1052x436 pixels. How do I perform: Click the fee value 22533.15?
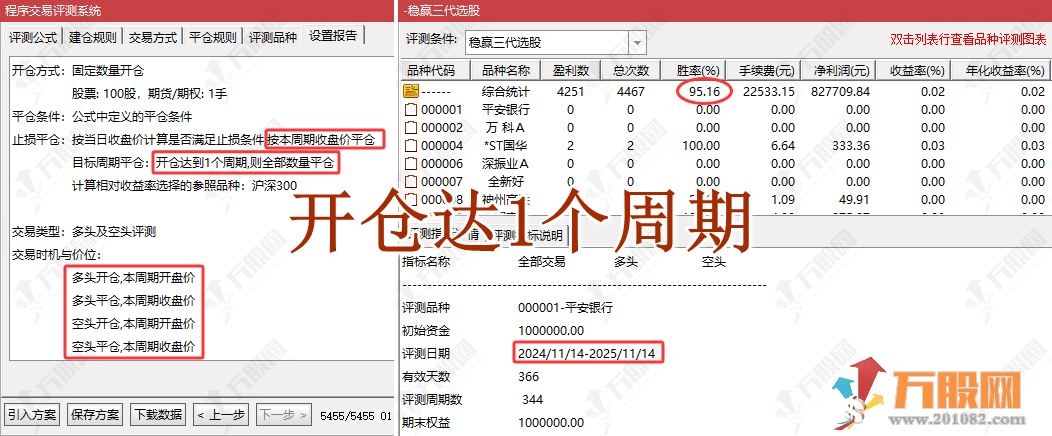click(x=769, y=91)
